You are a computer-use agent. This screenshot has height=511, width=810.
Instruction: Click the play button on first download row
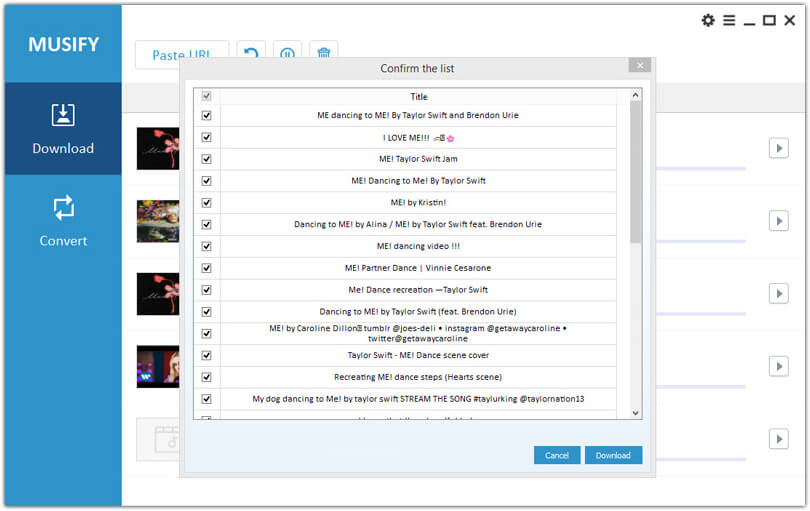click(x=778, y=148)
